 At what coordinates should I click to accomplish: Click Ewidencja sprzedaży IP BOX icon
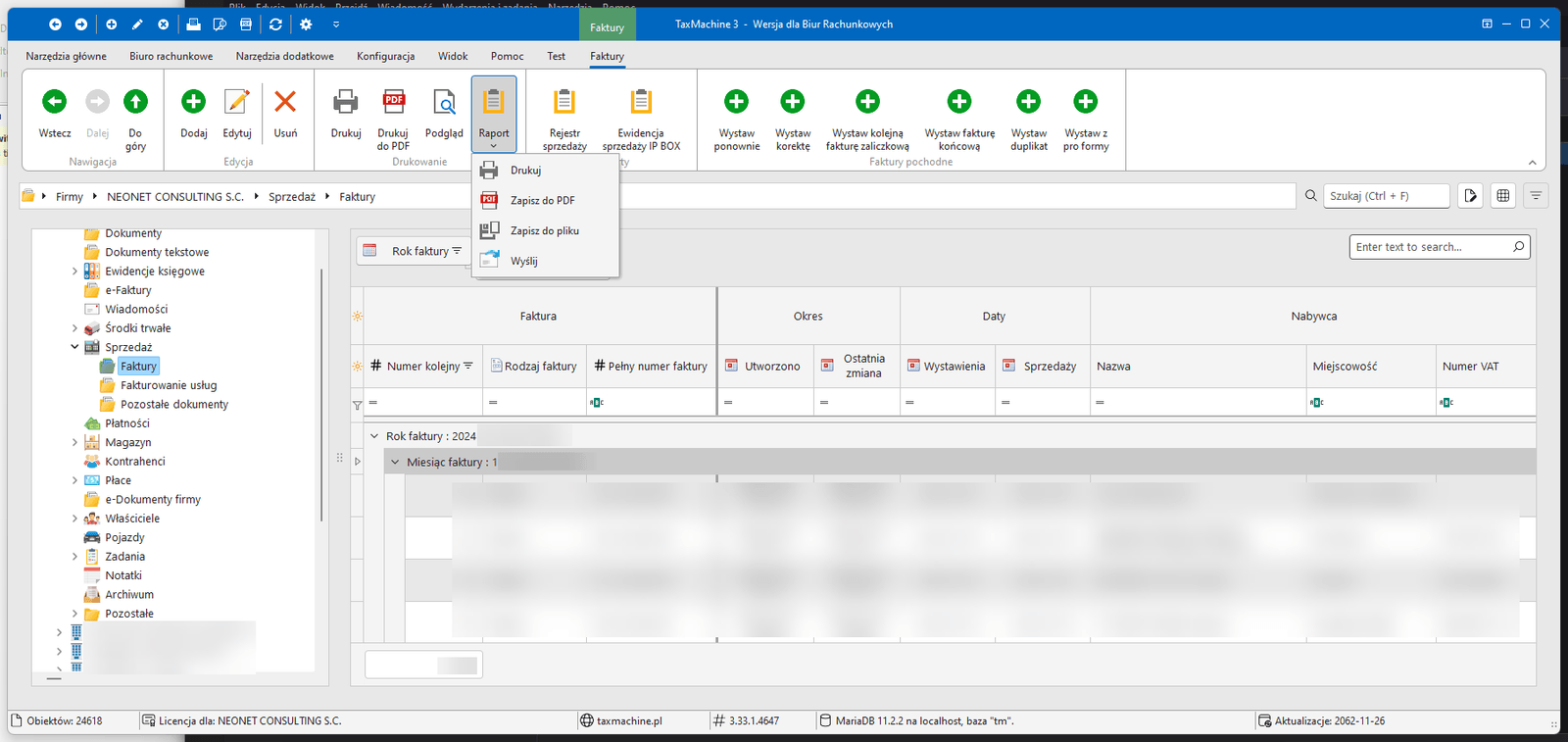pos(641,102)
